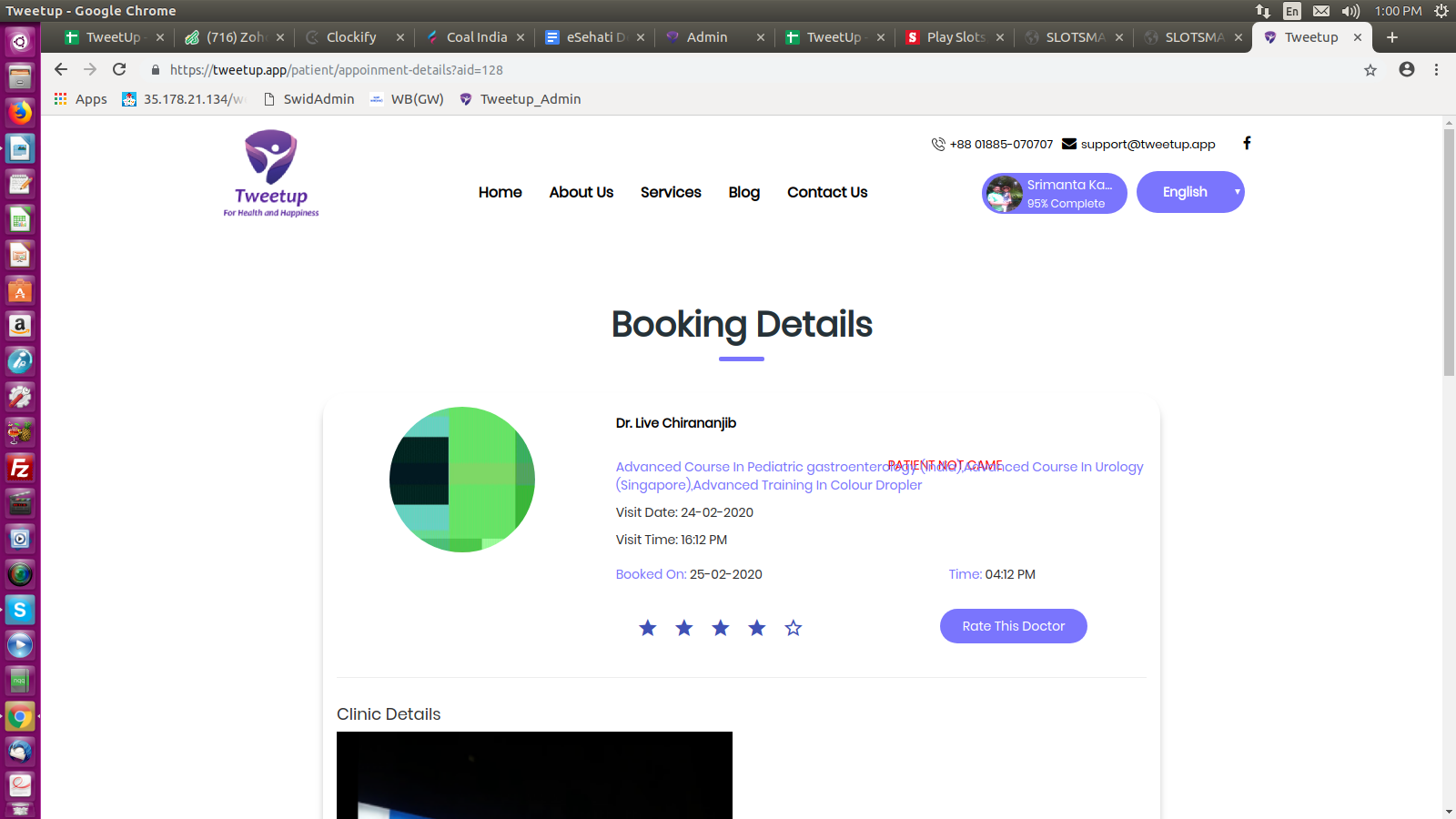Bookmark this page with star icon
This screenshot has width=1456, height=819.
[x=1370, y=70]
